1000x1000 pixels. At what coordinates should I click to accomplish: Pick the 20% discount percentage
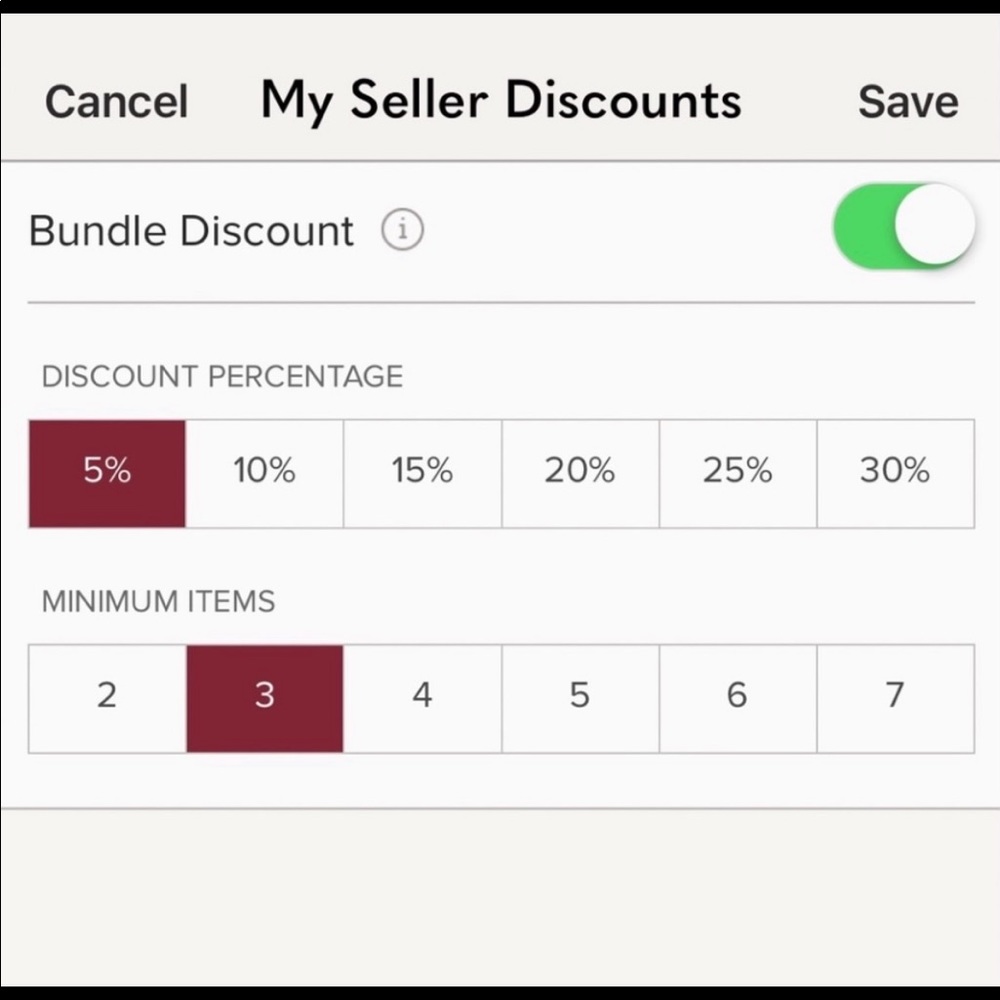click(580, 473)
